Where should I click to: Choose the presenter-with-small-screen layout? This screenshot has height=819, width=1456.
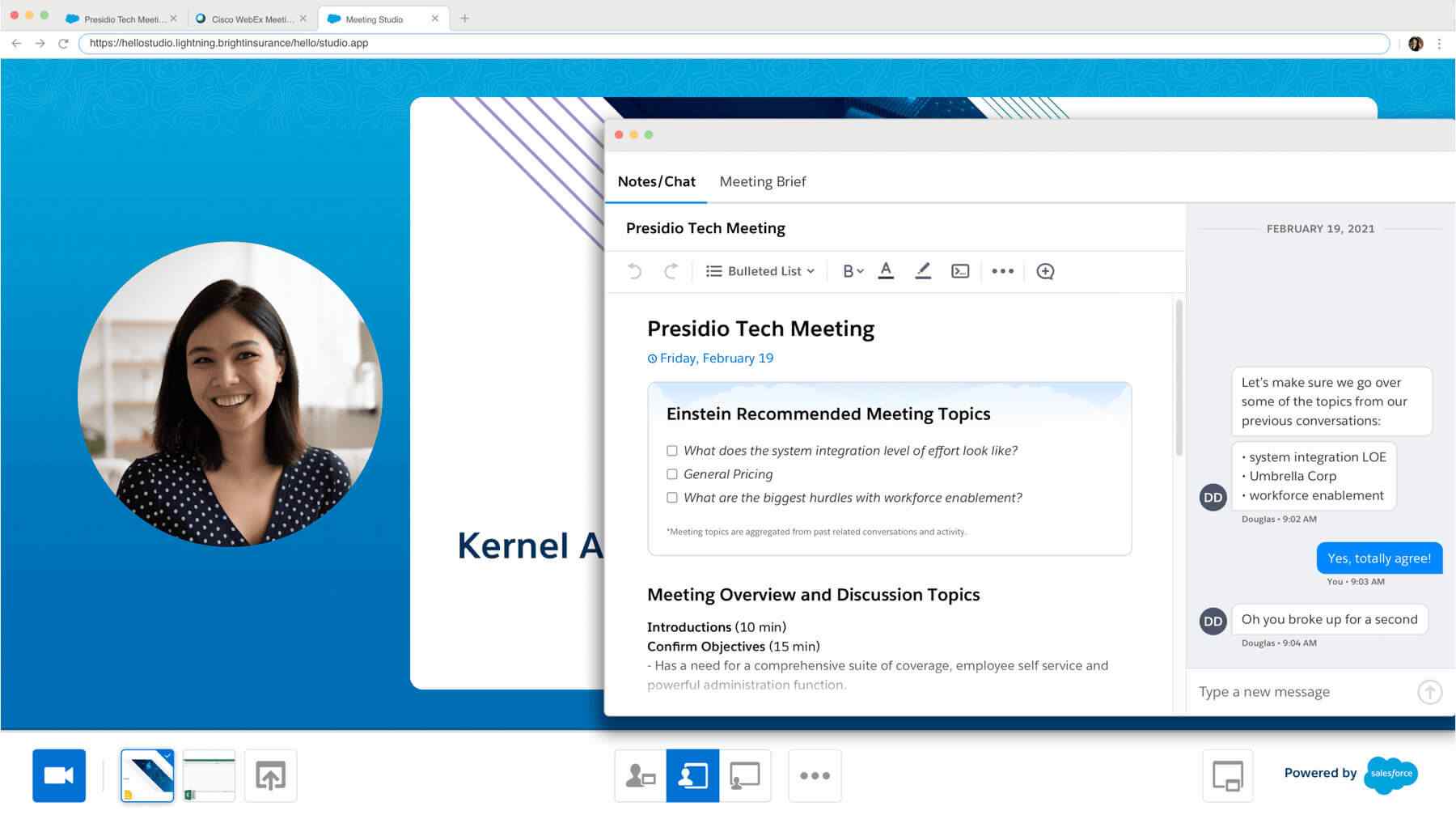641,775
